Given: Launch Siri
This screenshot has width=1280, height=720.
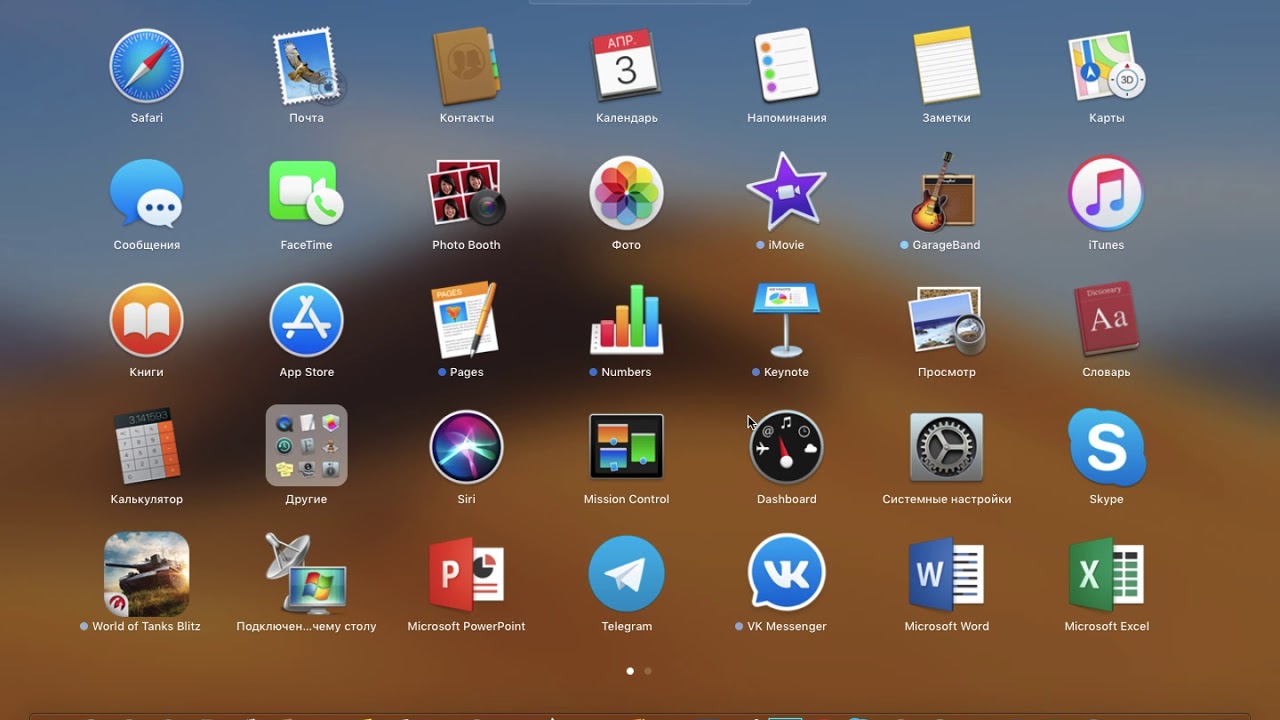Looking at the screenshot, I should 467,447.
